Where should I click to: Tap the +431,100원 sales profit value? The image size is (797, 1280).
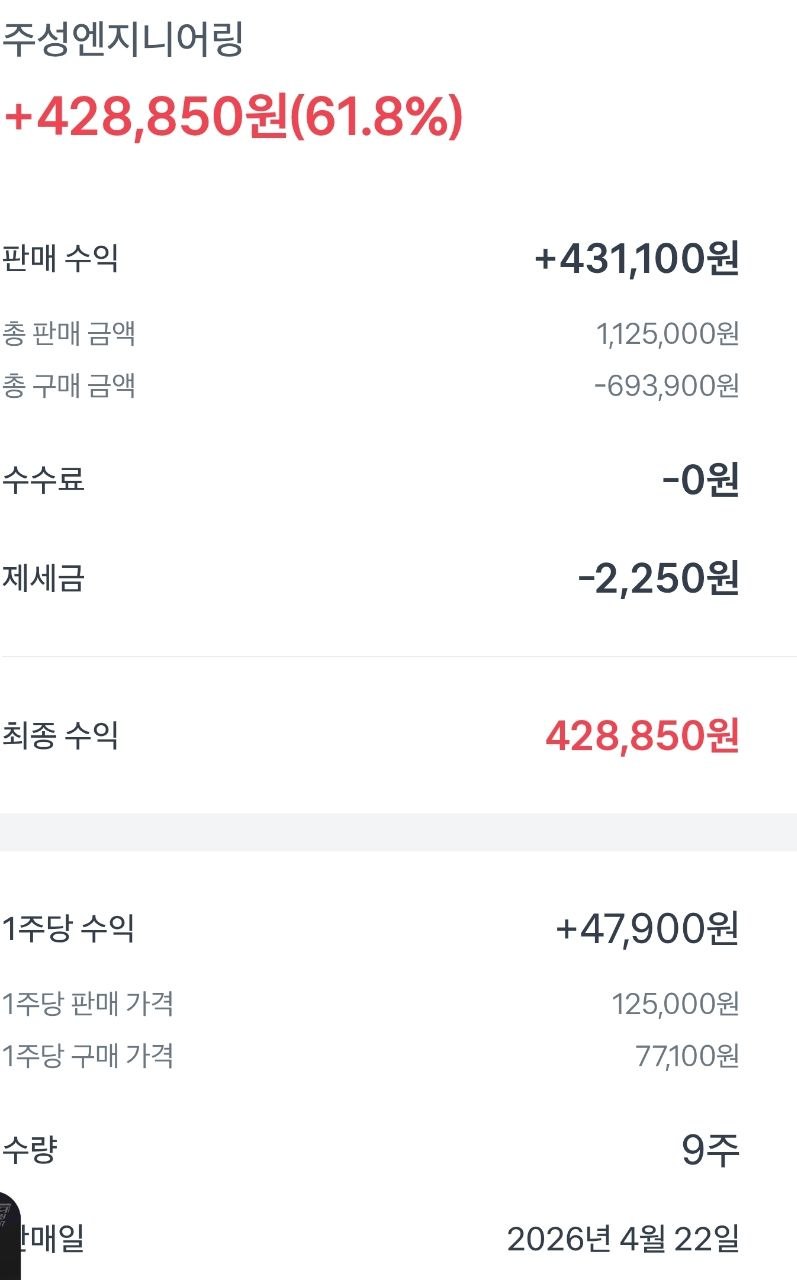pos(637,260)
